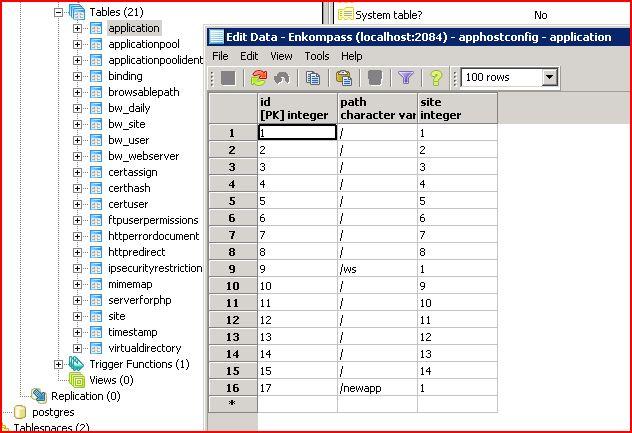The image size is (632, 433).
Task: Click the Delete (trash) toolbar icon
Action: click(375, 78)
